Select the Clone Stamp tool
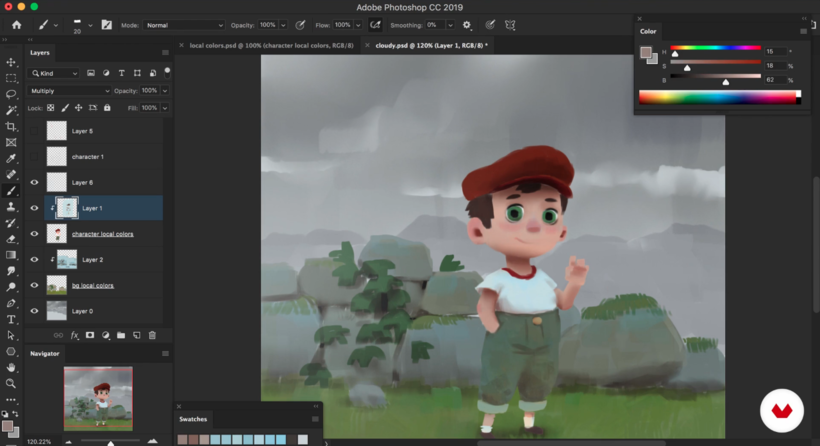 tap(10, 207)
